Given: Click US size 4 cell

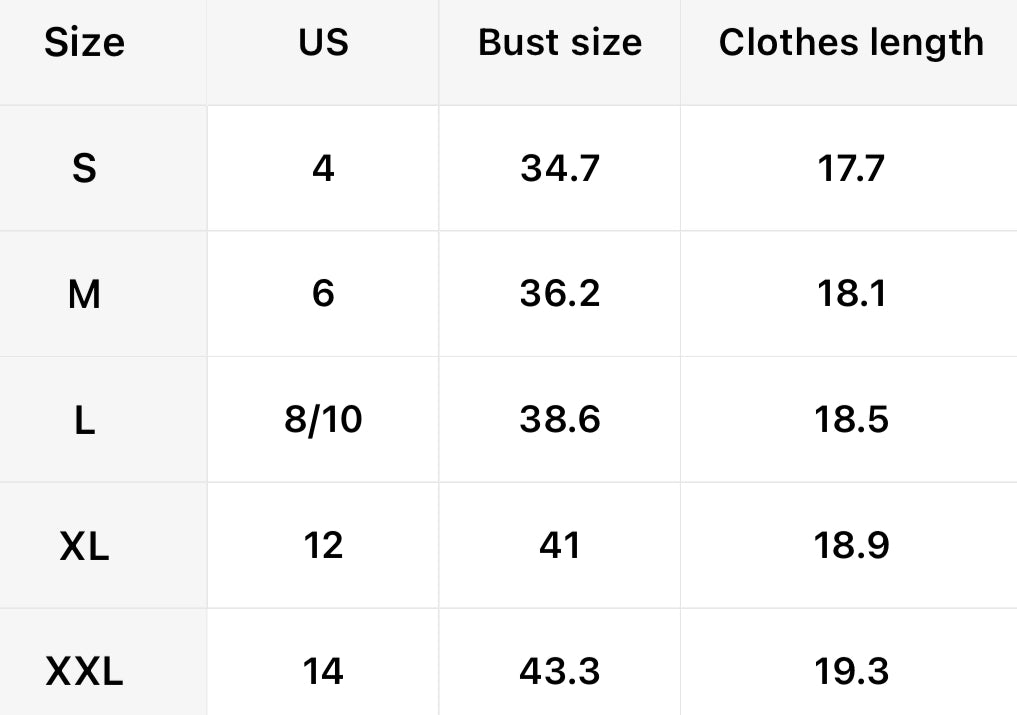Looking at the screenshot, I should pos(323,169).
